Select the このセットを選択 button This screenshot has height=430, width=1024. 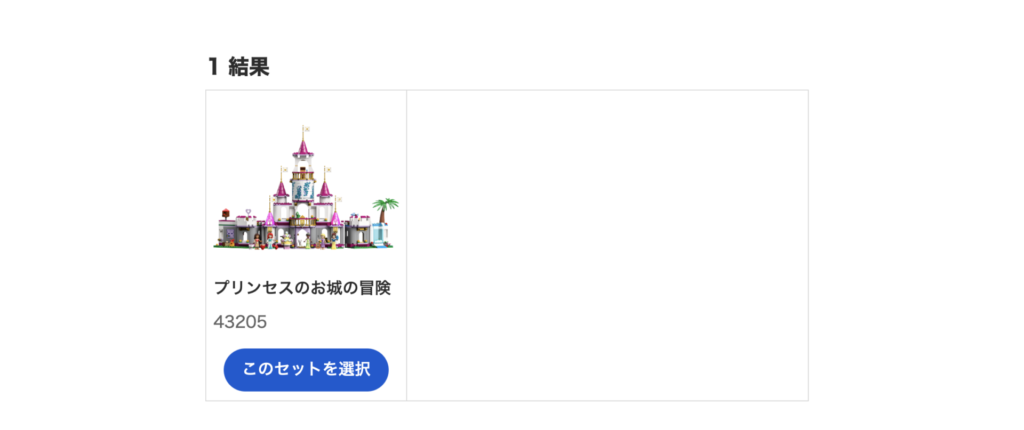(x=306, y=369)
